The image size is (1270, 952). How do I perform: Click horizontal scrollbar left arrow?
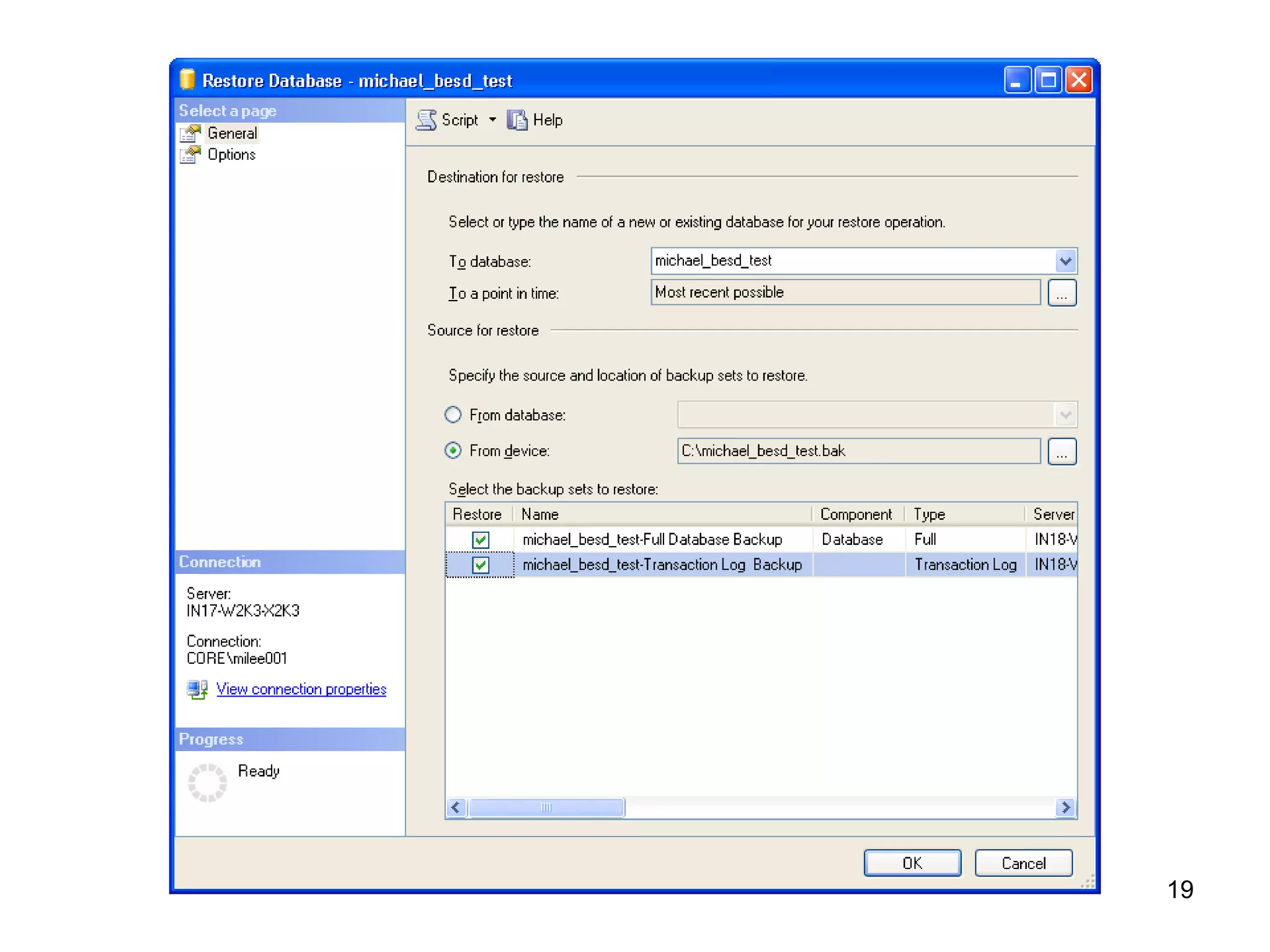tap(456, 807)
